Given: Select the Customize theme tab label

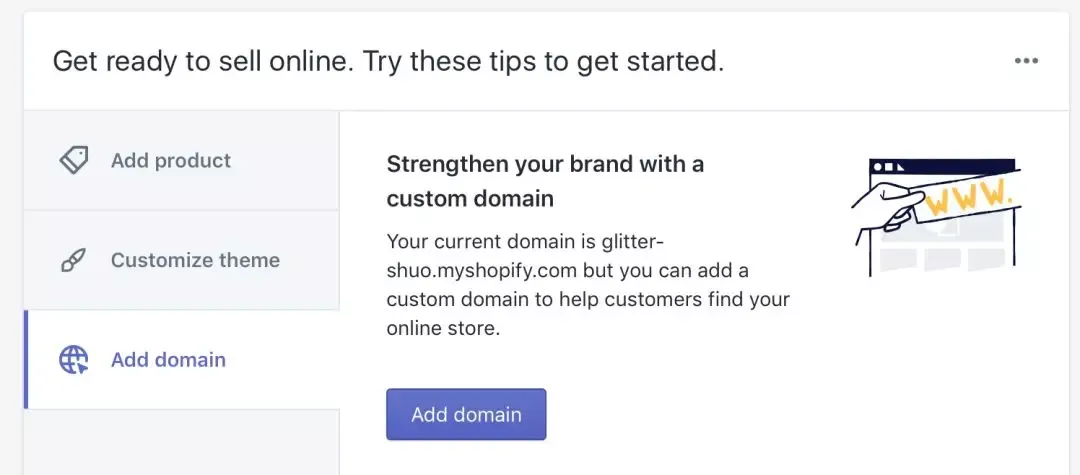Looking at the screenshot, I should pyautogui.click(x=196, y=260).
